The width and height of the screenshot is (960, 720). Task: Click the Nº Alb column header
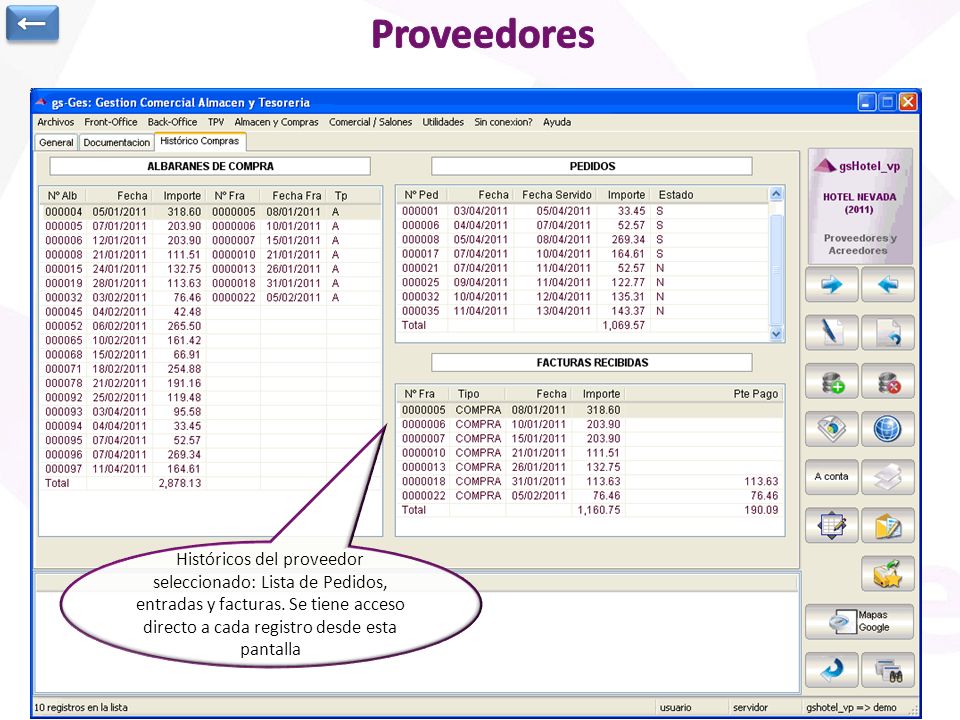pos(62,195)
